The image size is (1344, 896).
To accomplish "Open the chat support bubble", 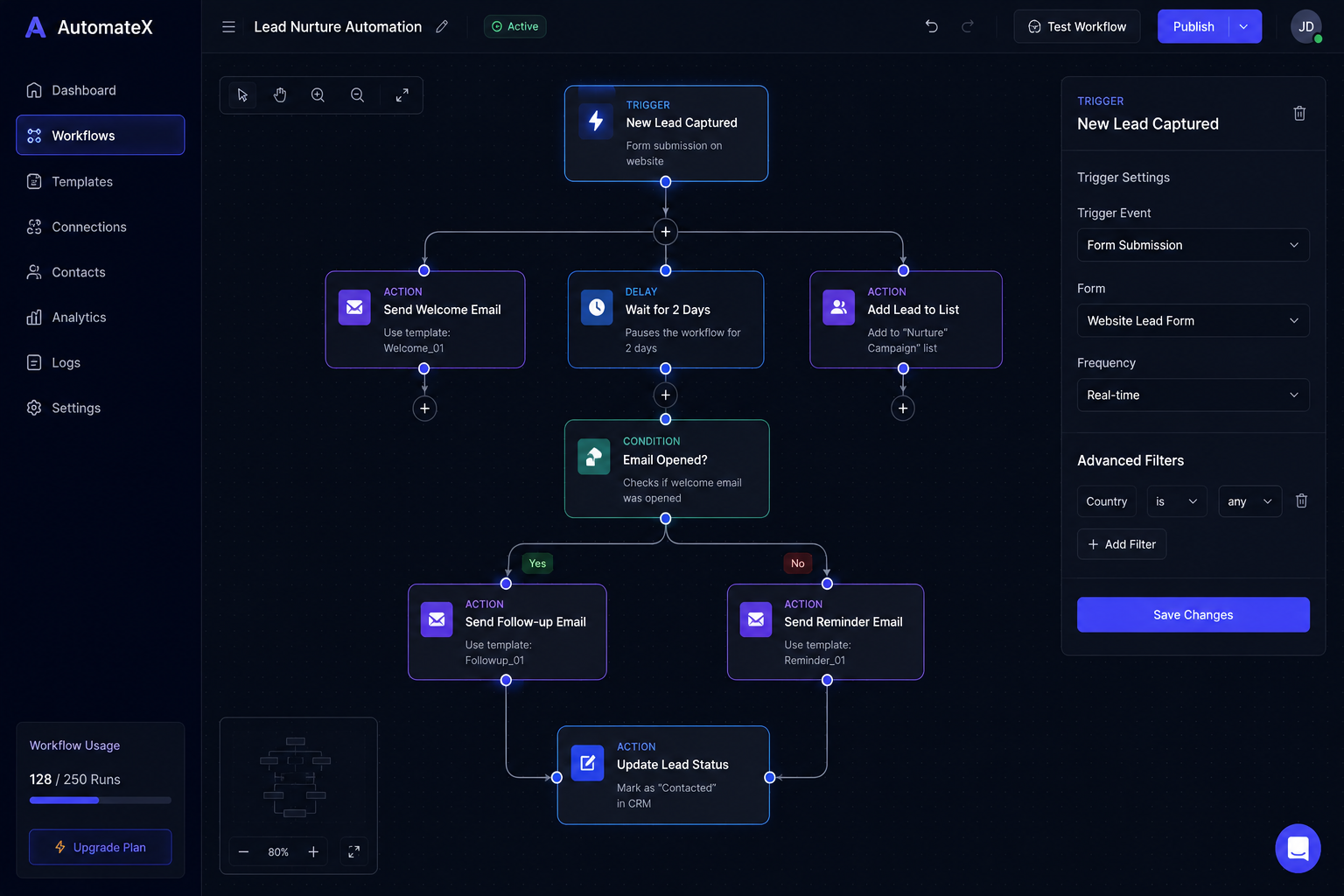I will click(x=1298, y=848).
